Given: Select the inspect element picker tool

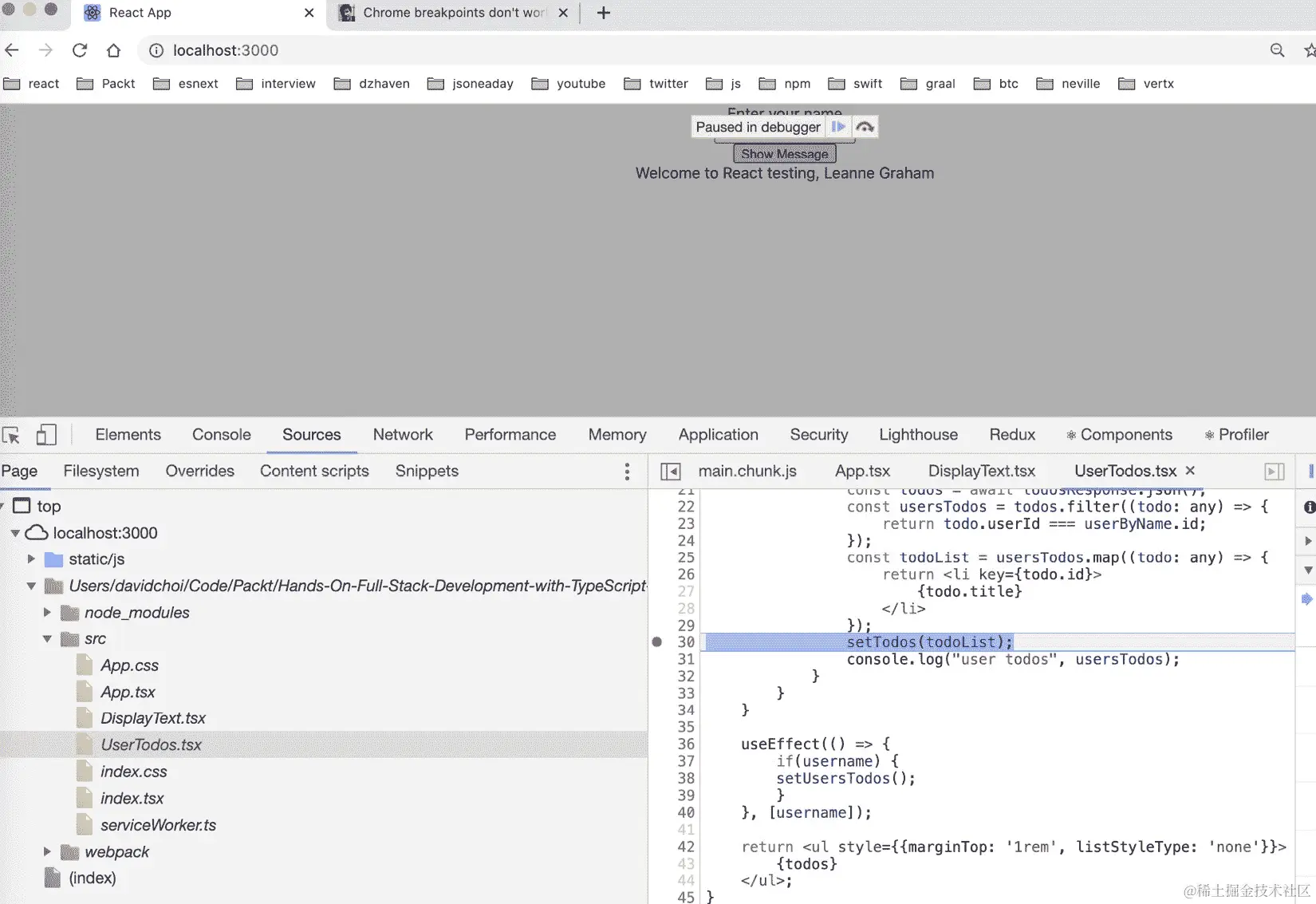Looking at the screenshot, I should (11, 435).
